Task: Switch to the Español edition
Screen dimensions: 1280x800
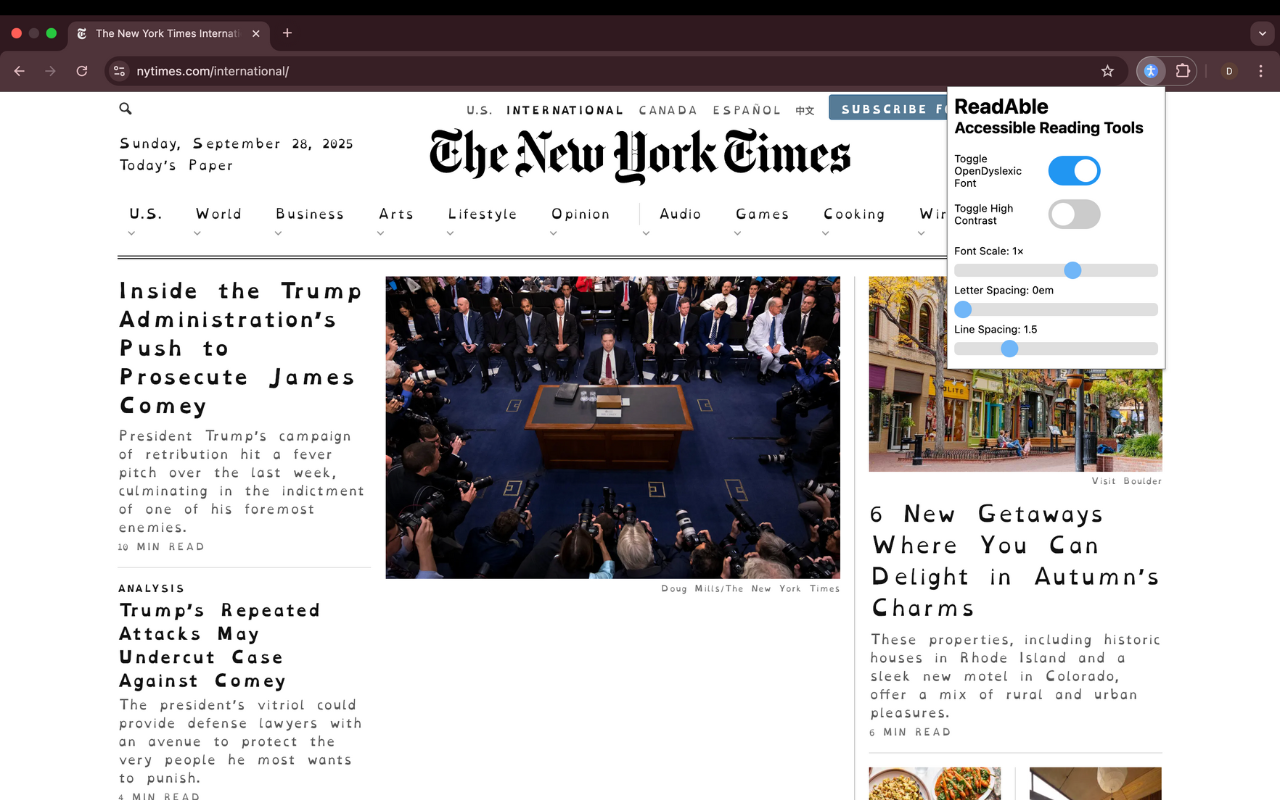Action: (x=746, y=110)
